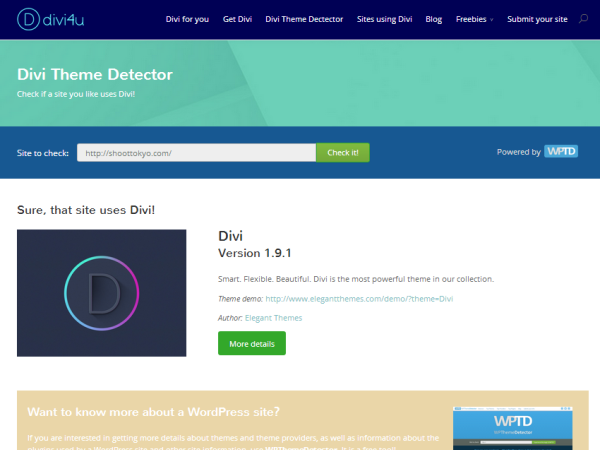This screenshot has height=450, width=600.
Task: Open the elegantthemes theme demo link
Action: 359,299
